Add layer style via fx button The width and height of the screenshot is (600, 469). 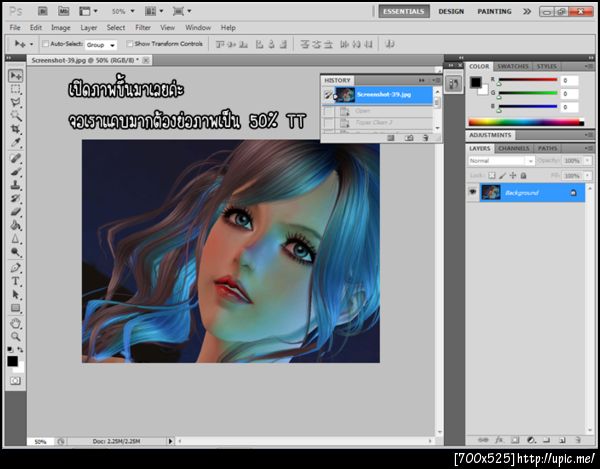coord(499,440)
